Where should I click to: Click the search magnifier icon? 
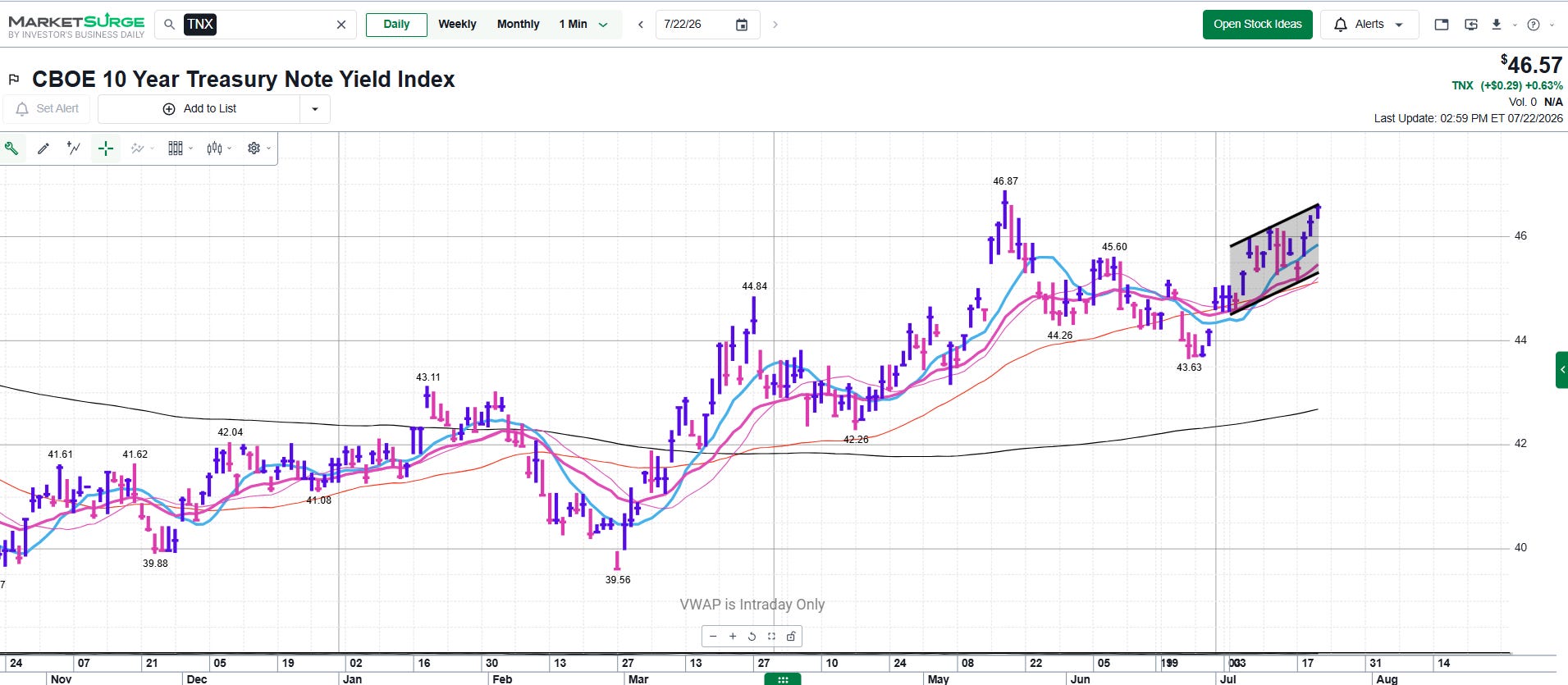pos(169,25)
